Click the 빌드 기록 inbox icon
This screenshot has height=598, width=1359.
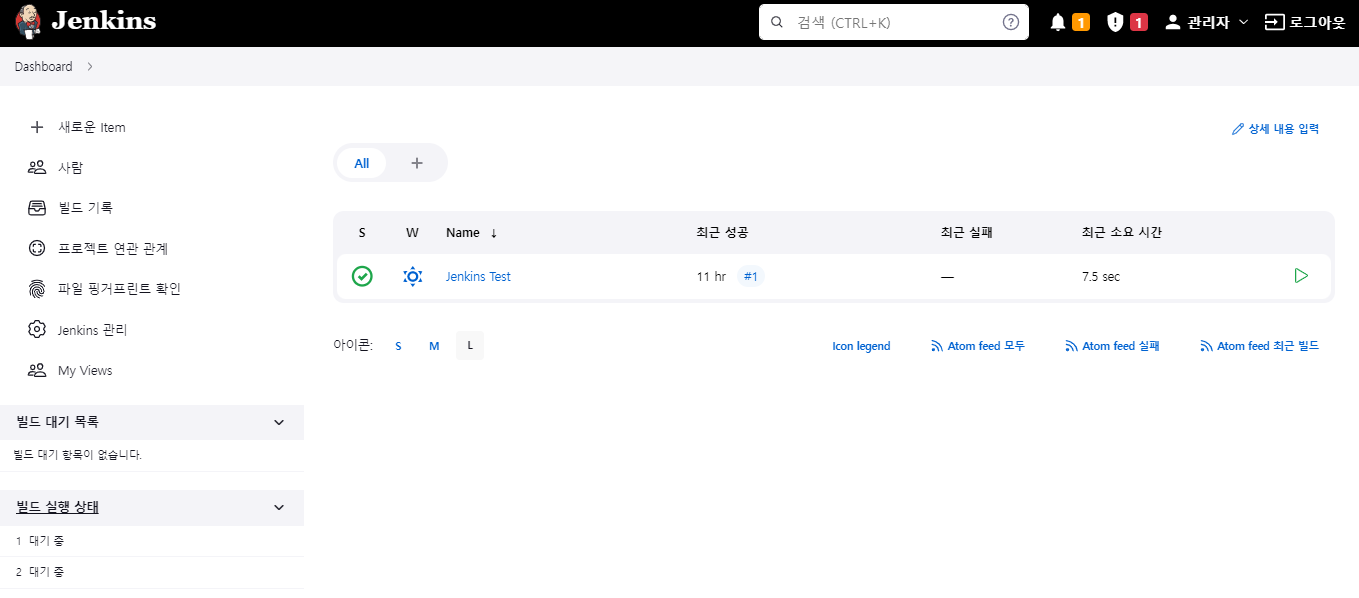click(37, 208)
